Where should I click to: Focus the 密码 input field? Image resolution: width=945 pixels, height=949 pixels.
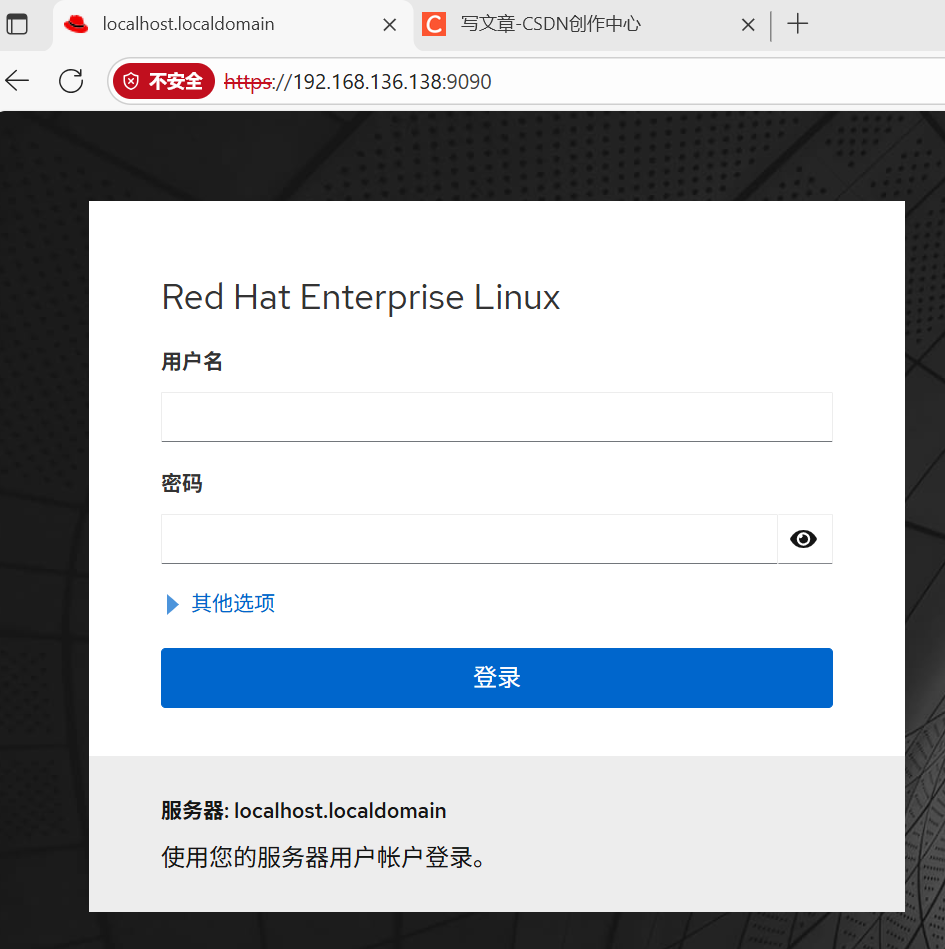pyautogui.click(x=469, y=539)
